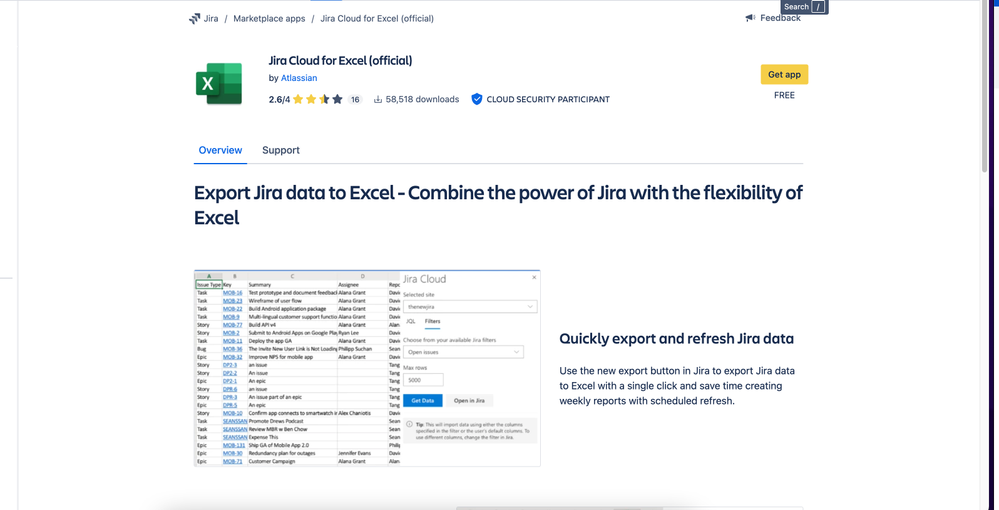
Task: Click the Get Data button
Action: (x=423, y=401)
